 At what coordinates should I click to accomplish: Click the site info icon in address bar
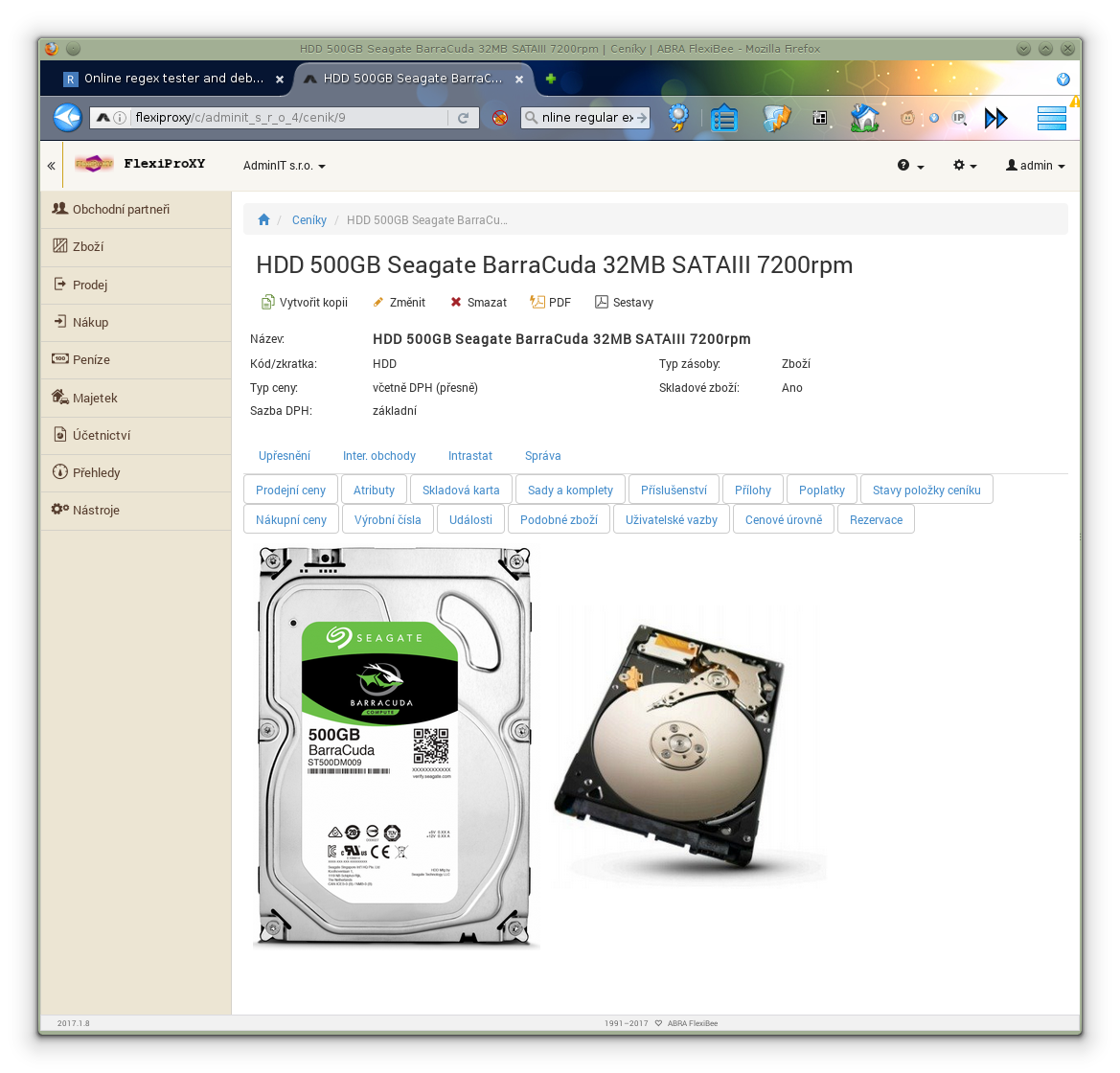point(120,118)
